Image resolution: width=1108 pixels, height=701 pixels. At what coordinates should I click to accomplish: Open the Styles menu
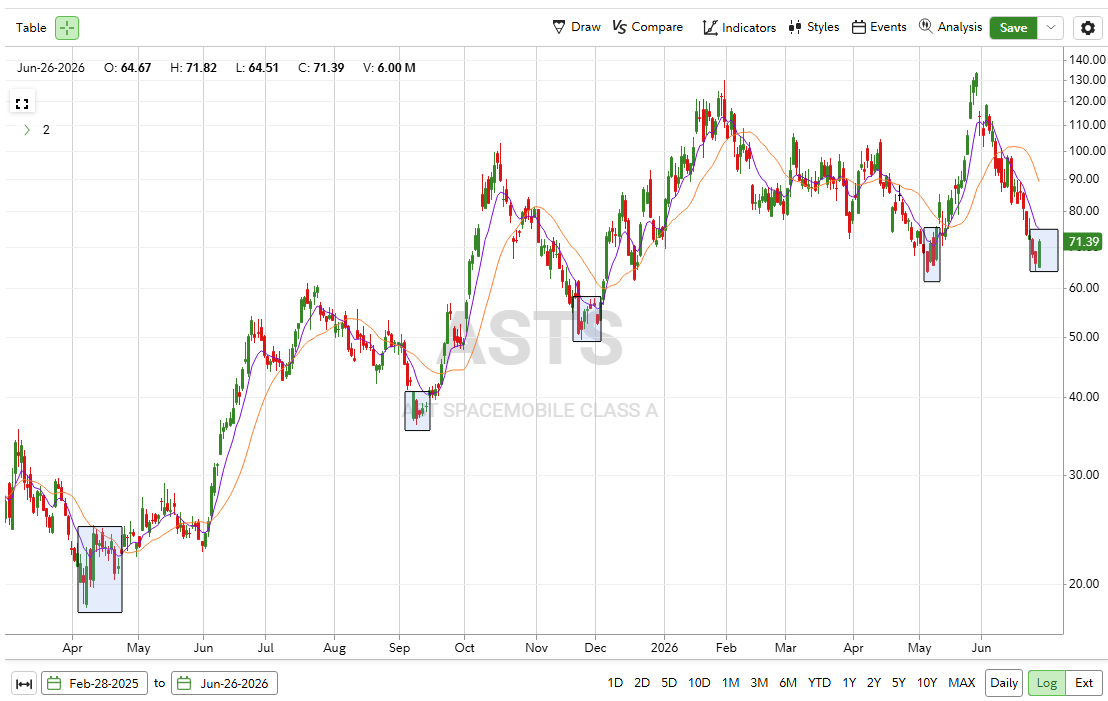814,27
